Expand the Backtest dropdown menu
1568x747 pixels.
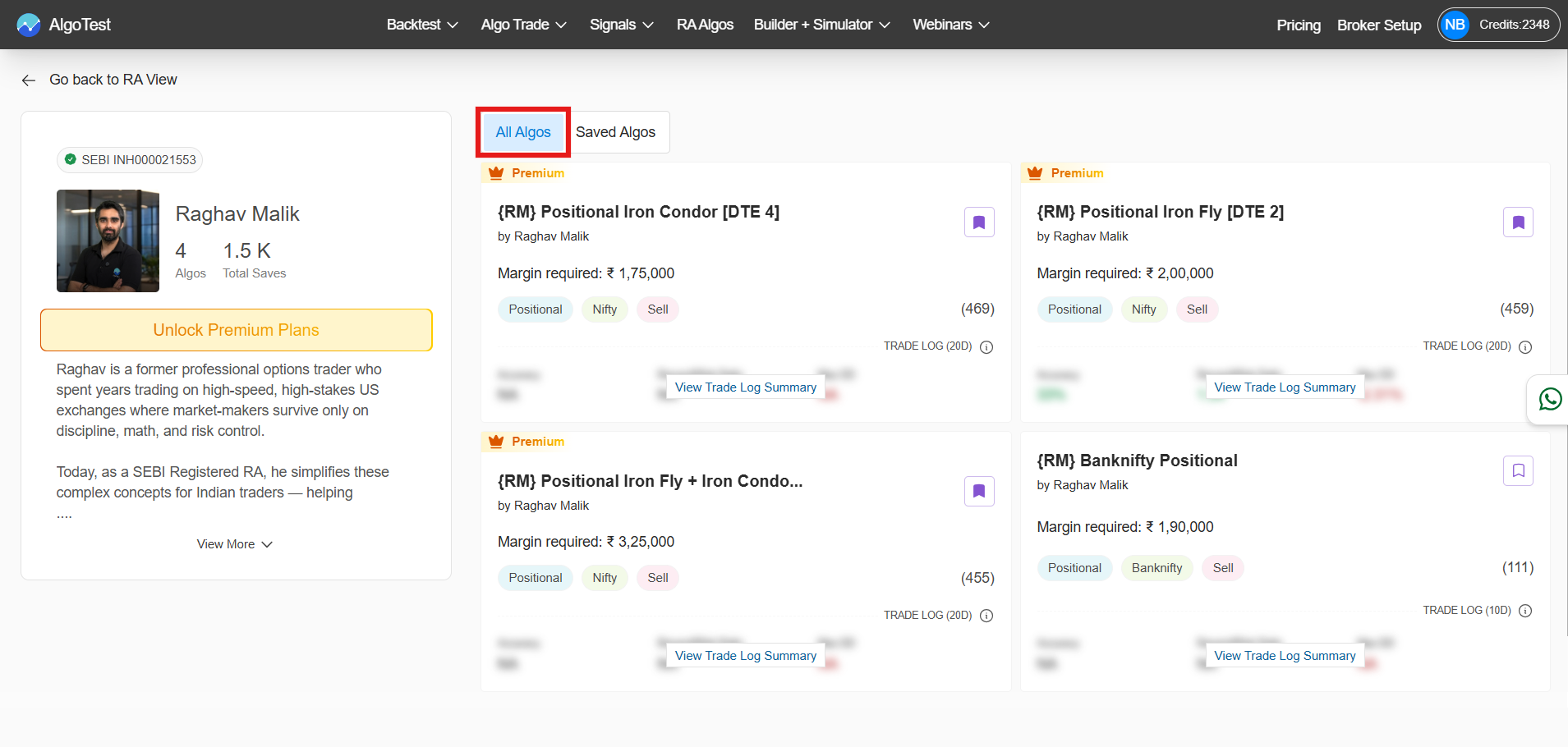[x=422, y=25]
